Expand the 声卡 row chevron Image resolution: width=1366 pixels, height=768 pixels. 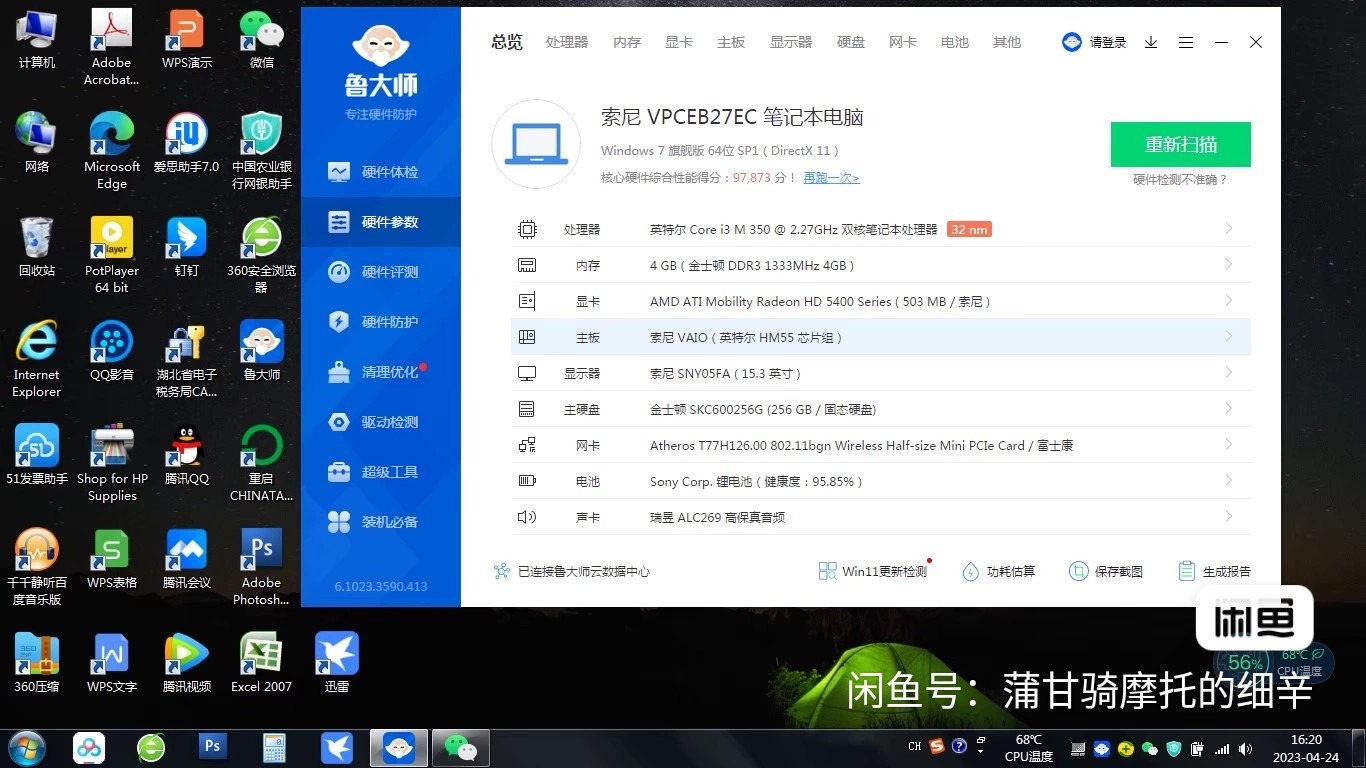[1228, 517]
